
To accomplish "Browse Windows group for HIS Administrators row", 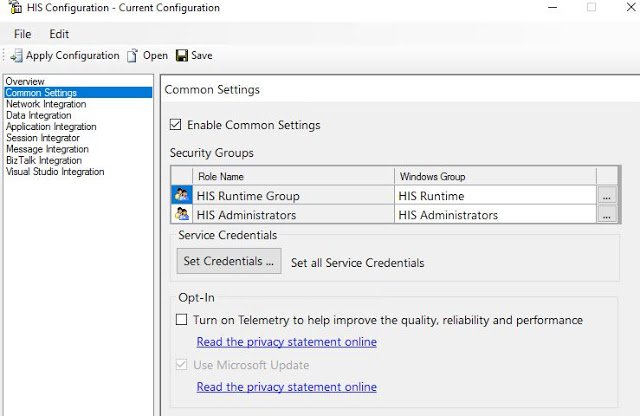I will coord(607,215).
